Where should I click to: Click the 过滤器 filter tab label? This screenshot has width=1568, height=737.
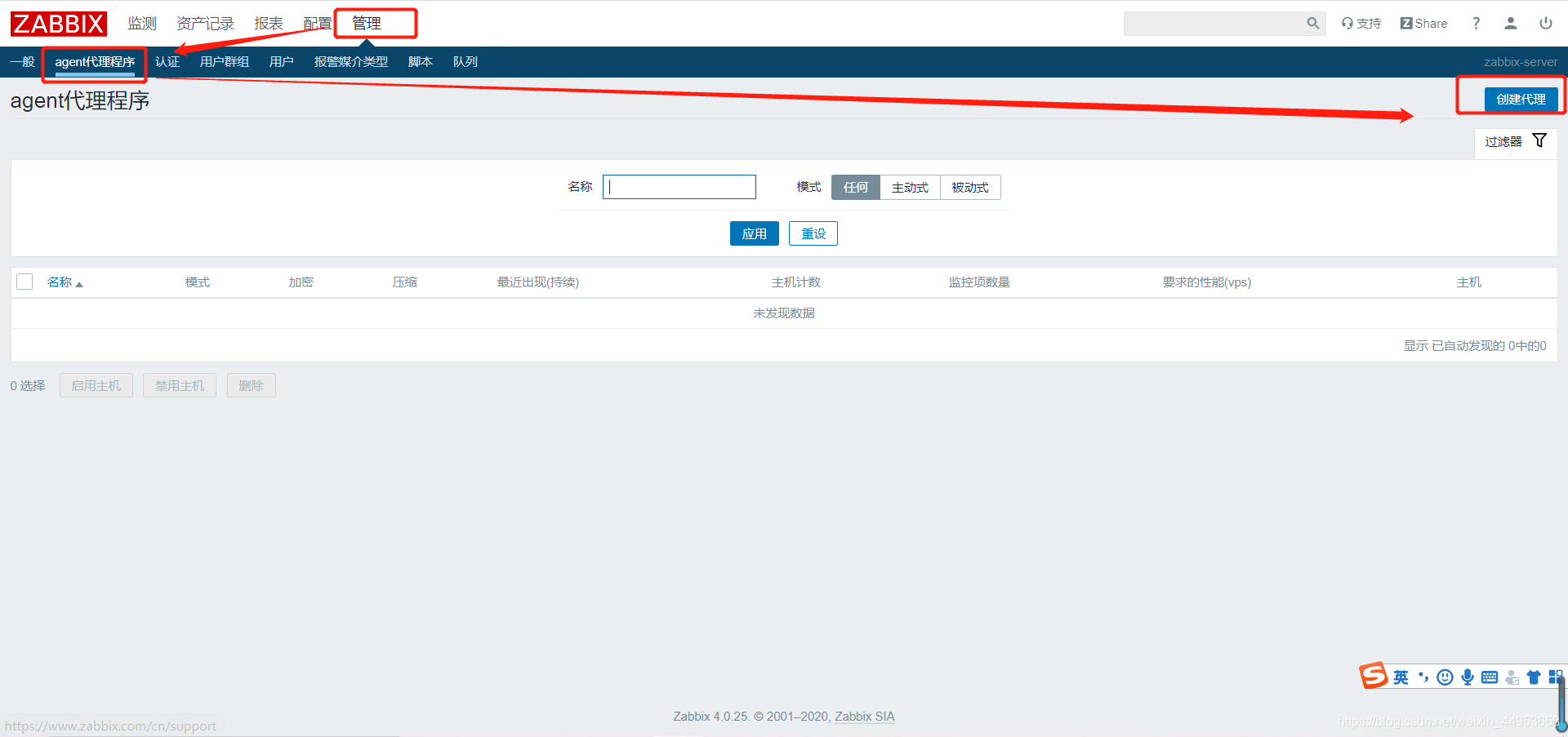pyautogui.click(x=1503, y=141)
